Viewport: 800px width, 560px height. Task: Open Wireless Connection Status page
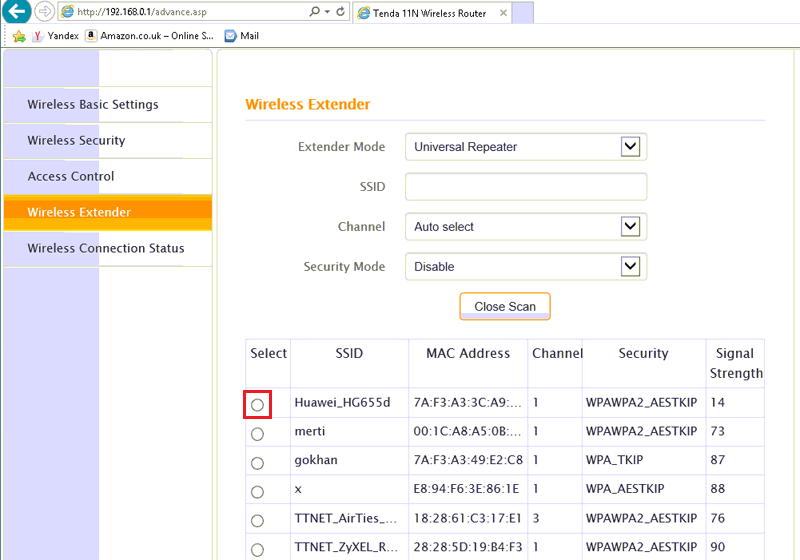click(x=106, y=249)
